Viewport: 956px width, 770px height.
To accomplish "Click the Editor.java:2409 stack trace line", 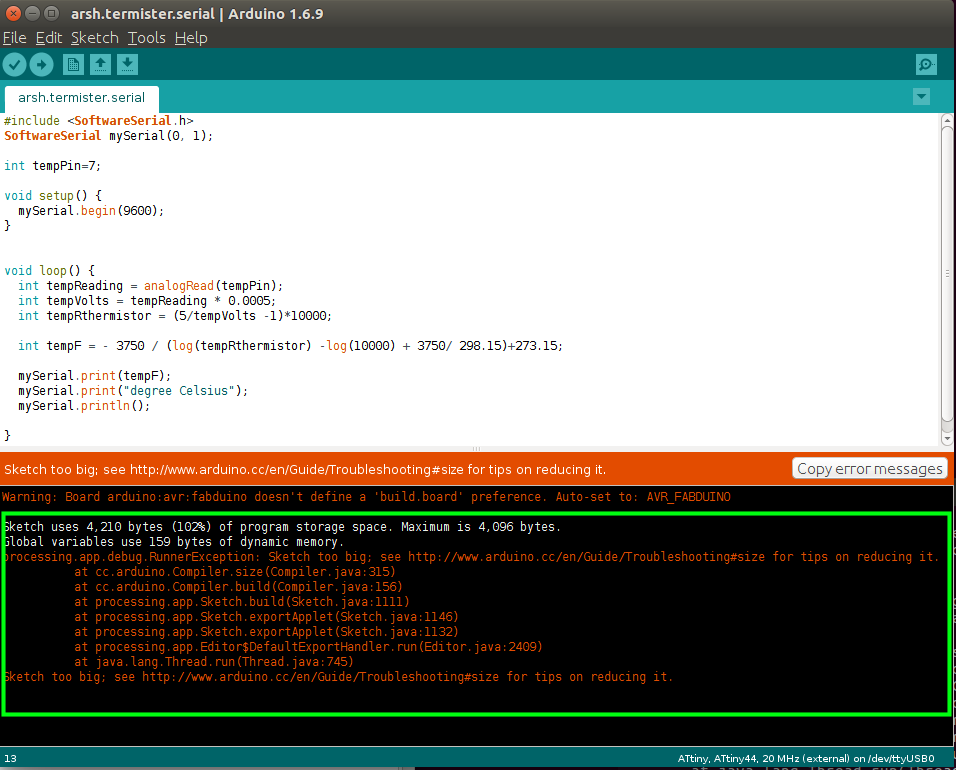I will point(309,647).
